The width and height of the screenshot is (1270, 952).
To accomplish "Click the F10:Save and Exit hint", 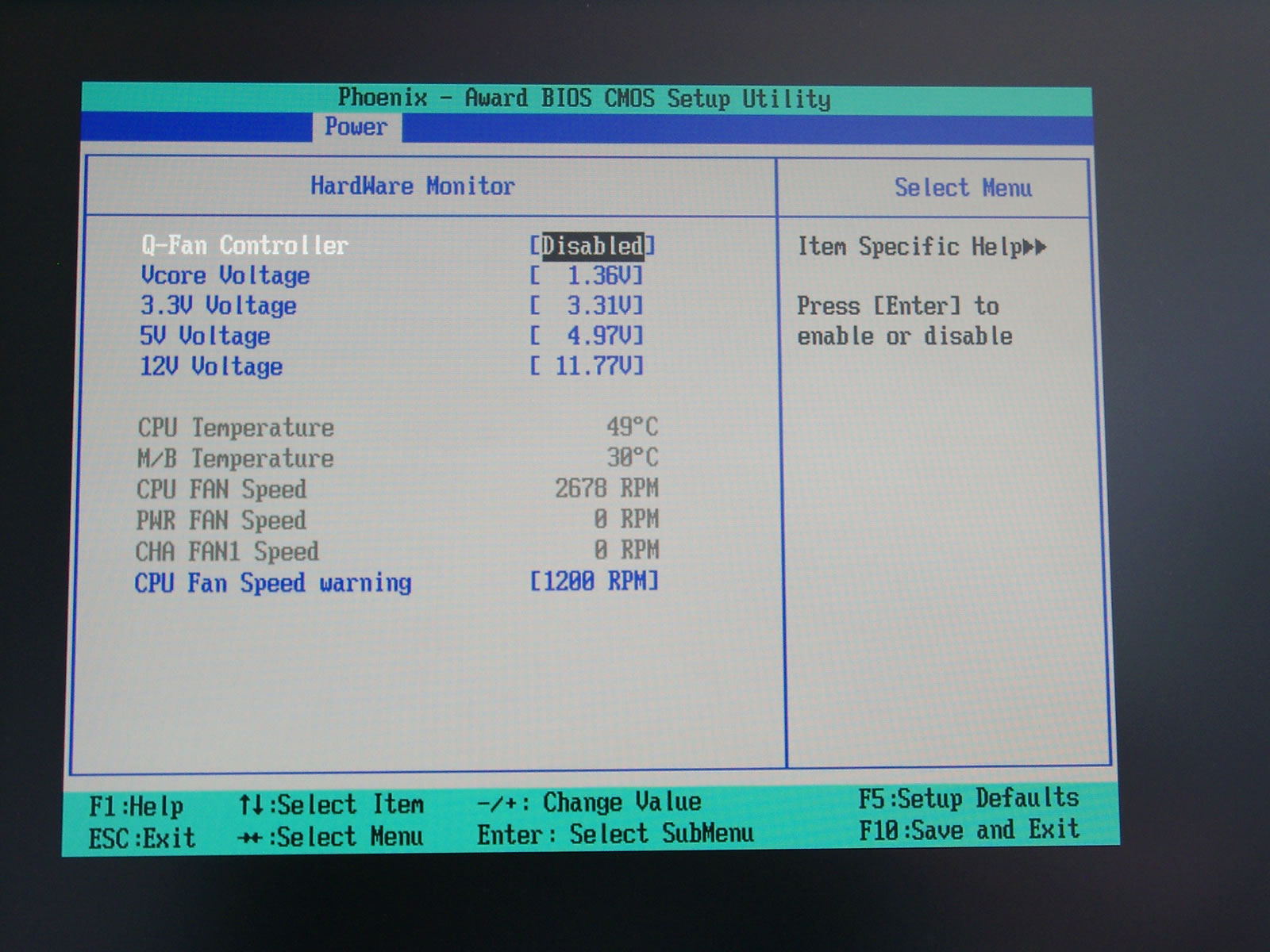I will tap(969, 830).
